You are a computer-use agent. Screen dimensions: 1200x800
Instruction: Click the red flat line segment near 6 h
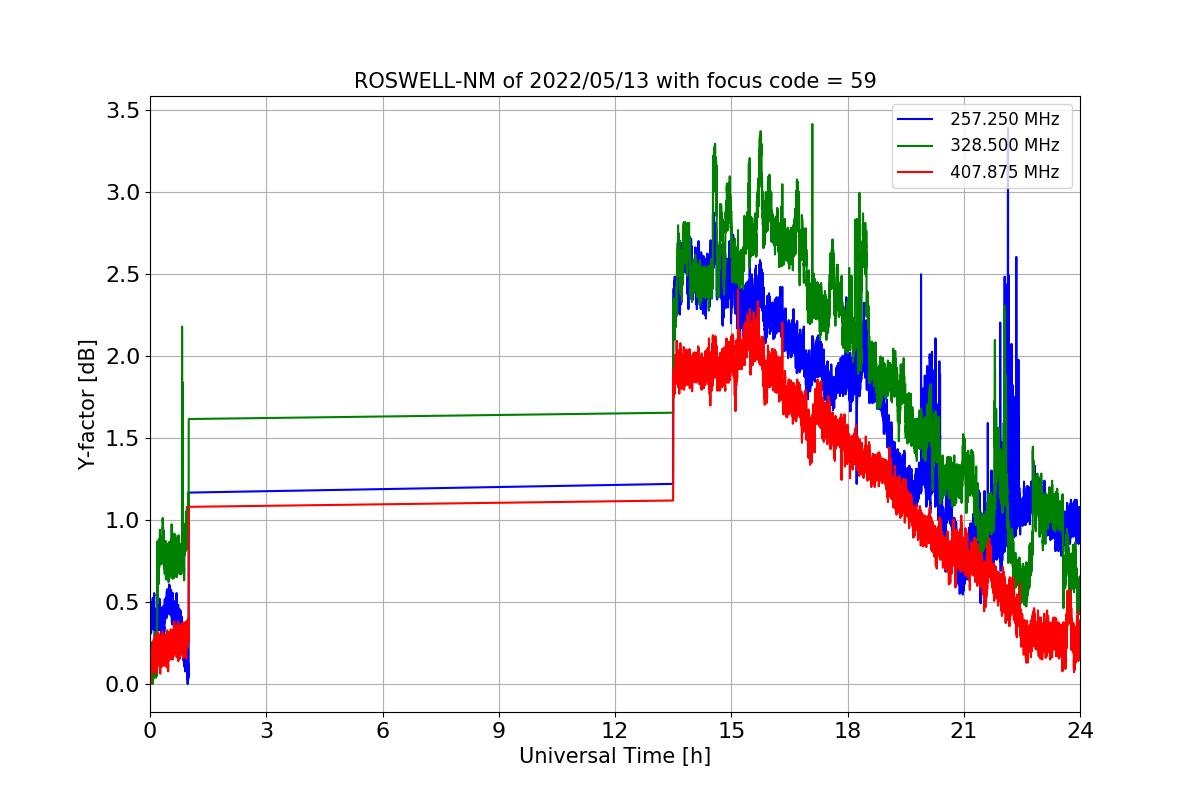(x=382, y=504)
